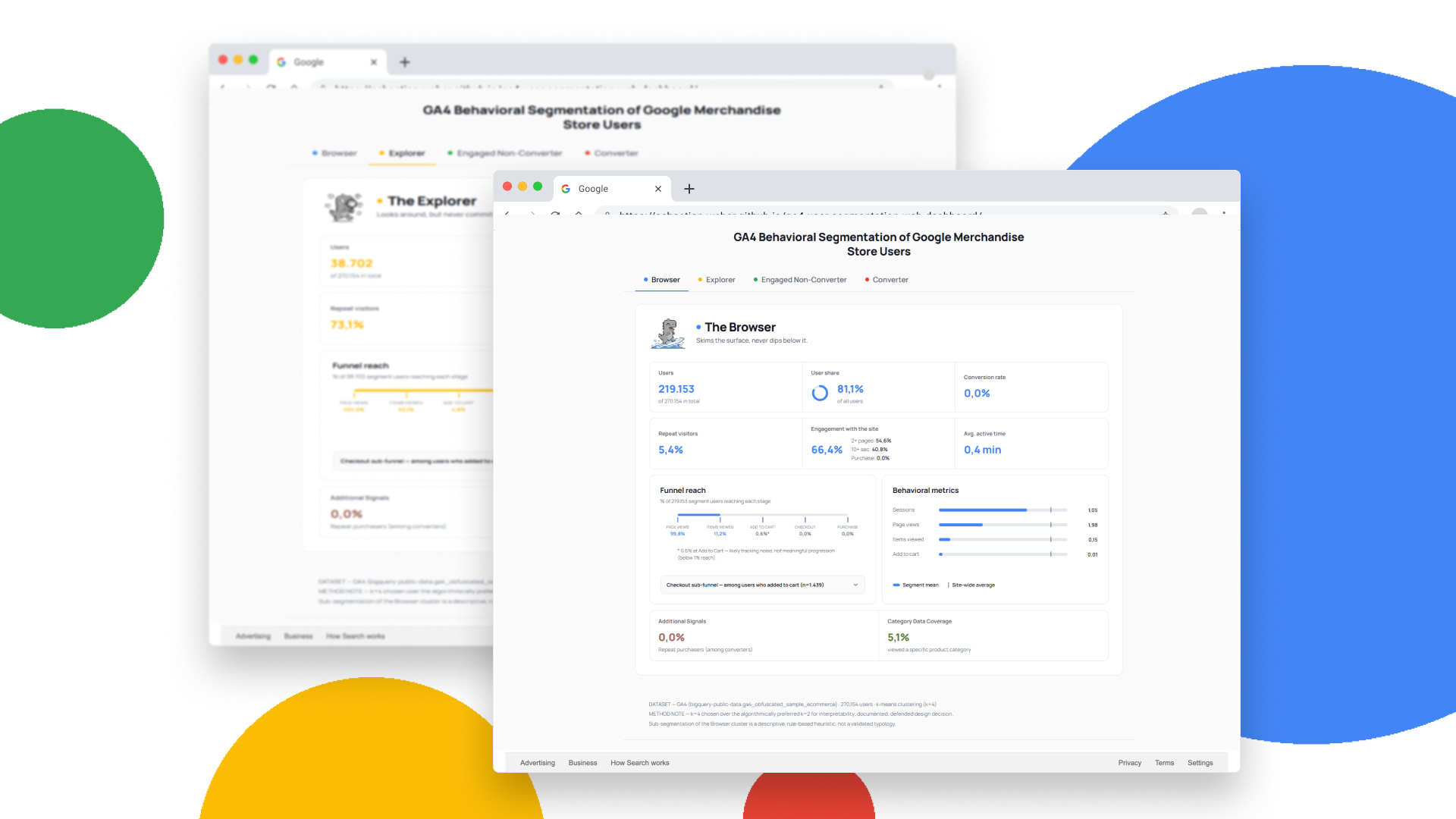The height and width of the screenshot is (819, 1456).
Task: Open the Business link in the back window
Action: point(298,636)
